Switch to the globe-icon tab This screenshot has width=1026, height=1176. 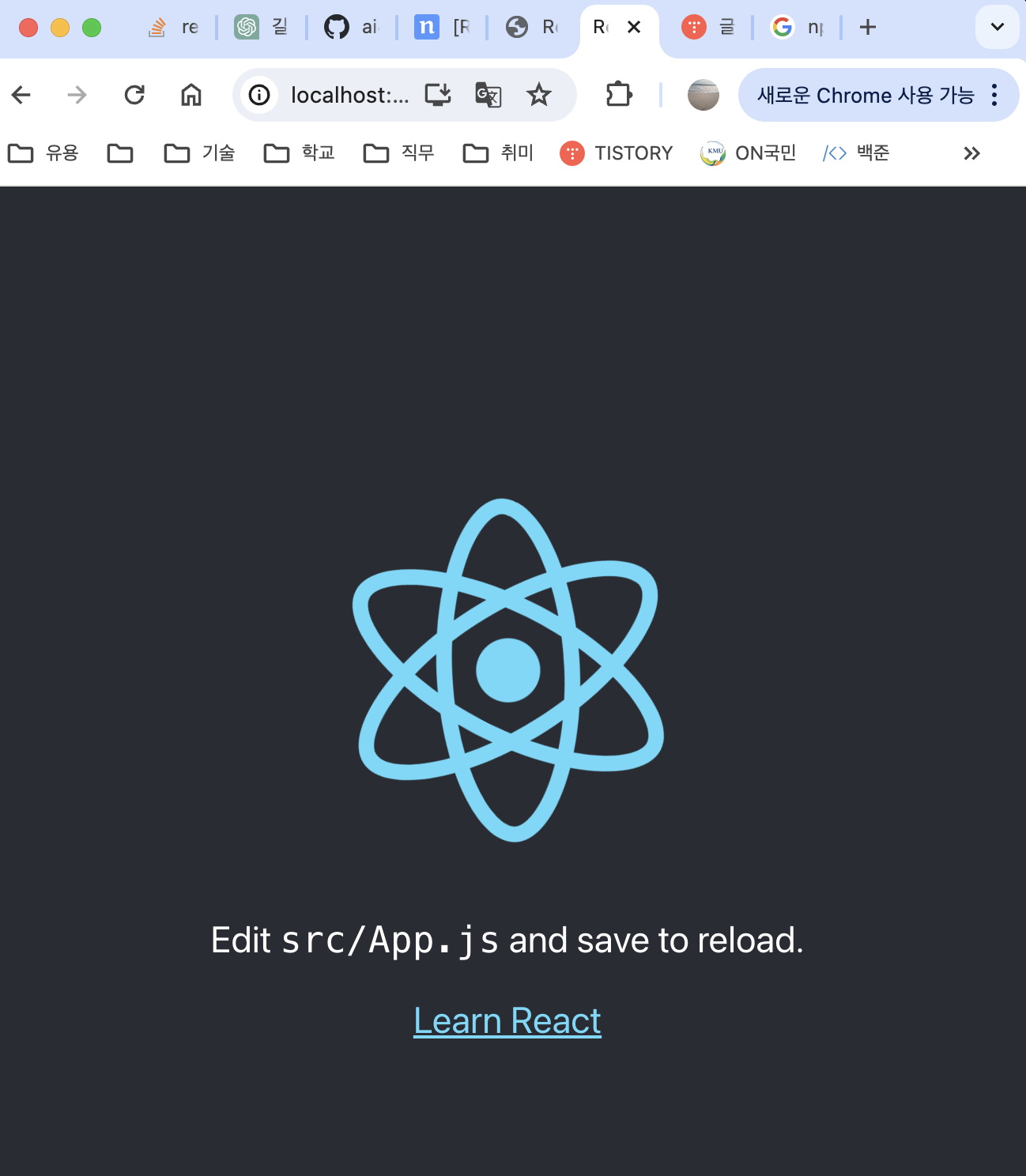532,27
